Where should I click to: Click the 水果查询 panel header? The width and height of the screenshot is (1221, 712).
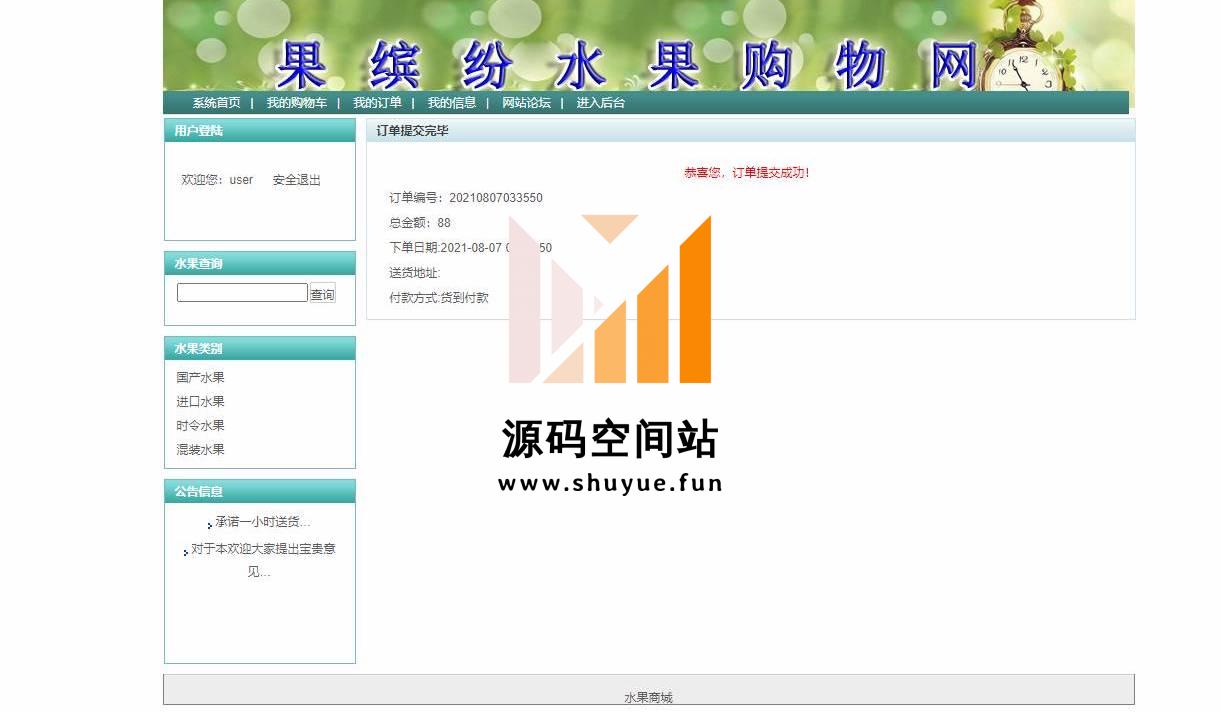click(259, 264)
